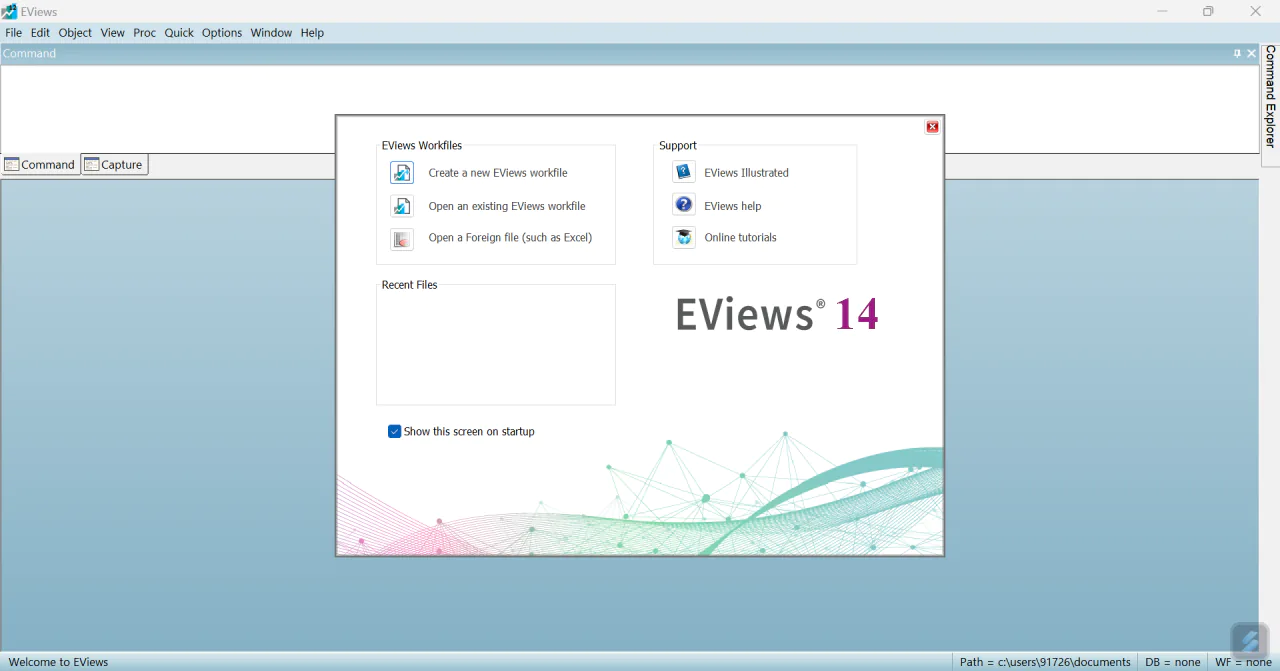Minimize the EViews window

click(x=1162, y=11)
